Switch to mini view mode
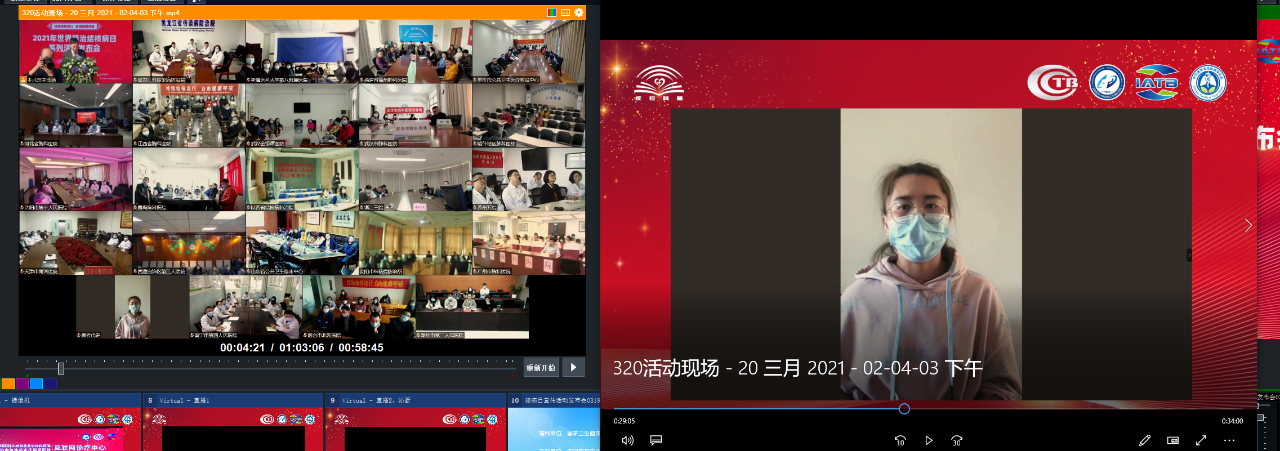1280x451 pixels. 1173,440
